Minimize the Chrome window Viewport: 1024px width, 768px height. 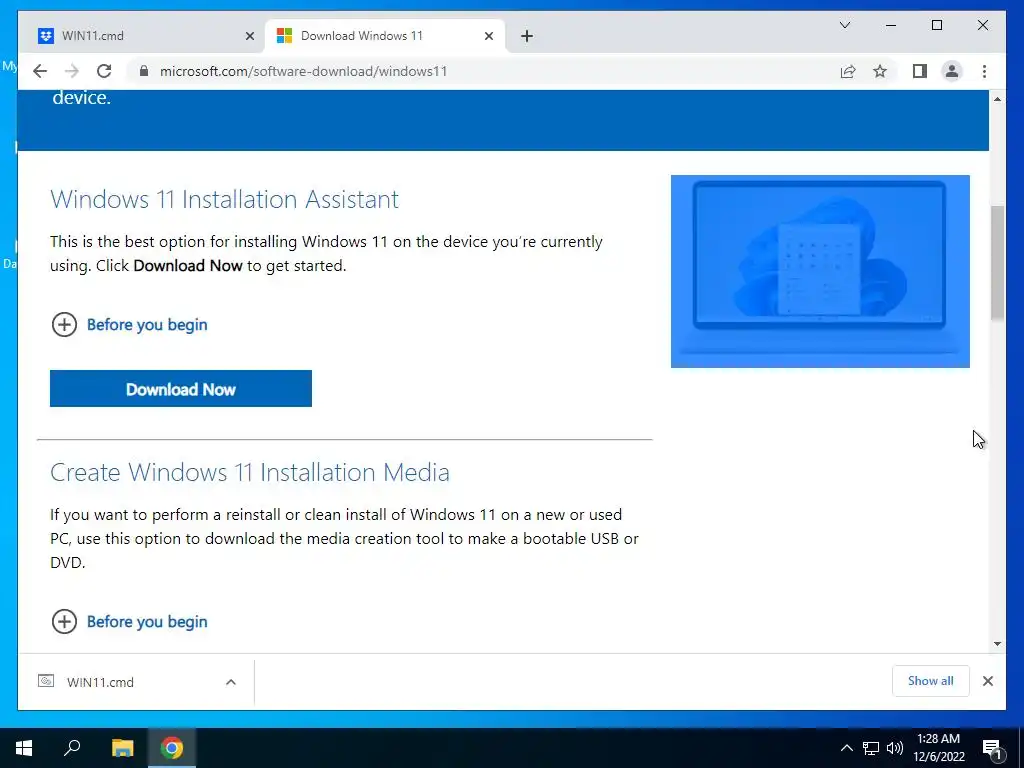(891, 25)
